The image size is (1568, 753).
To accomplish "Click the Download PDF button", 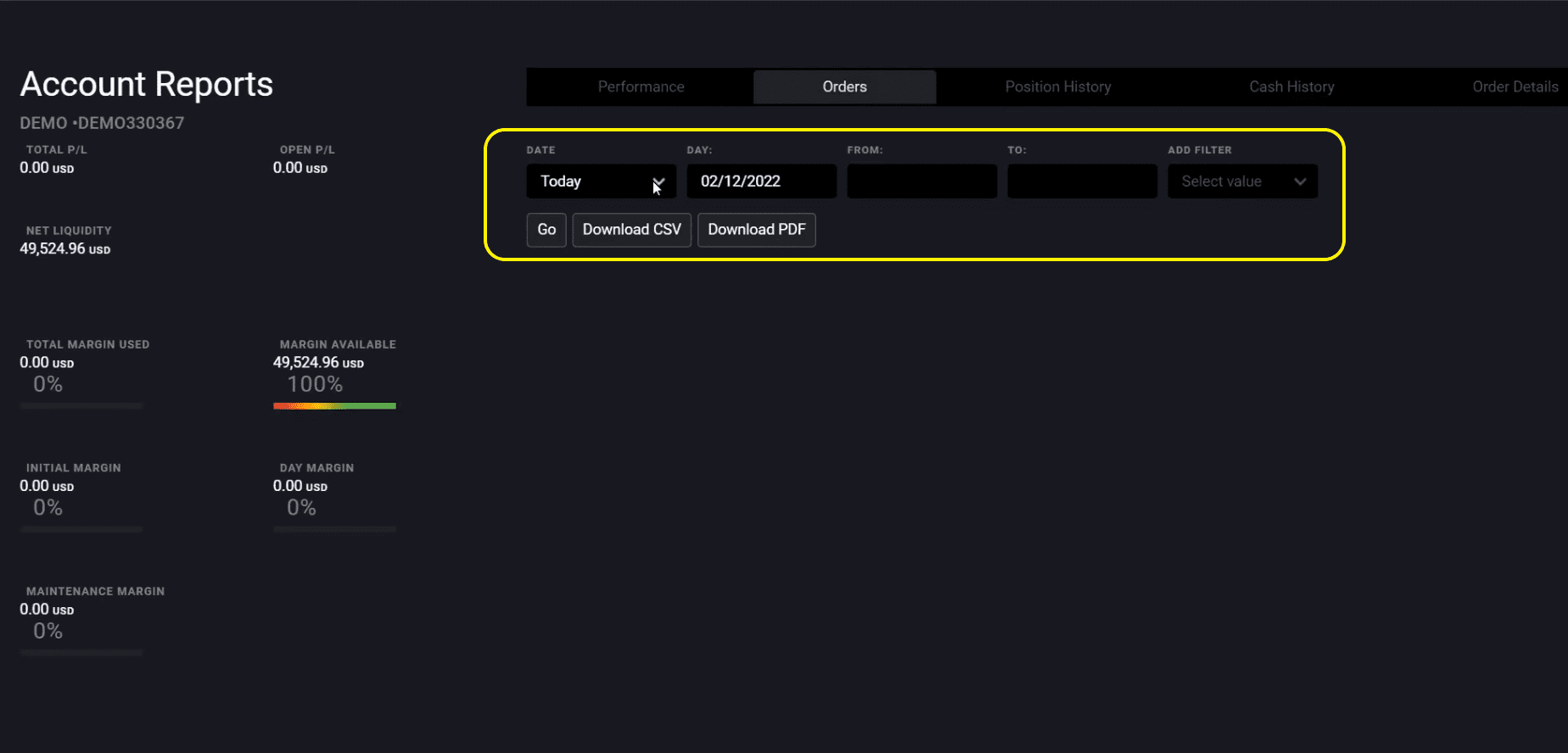I will point(756,230).
